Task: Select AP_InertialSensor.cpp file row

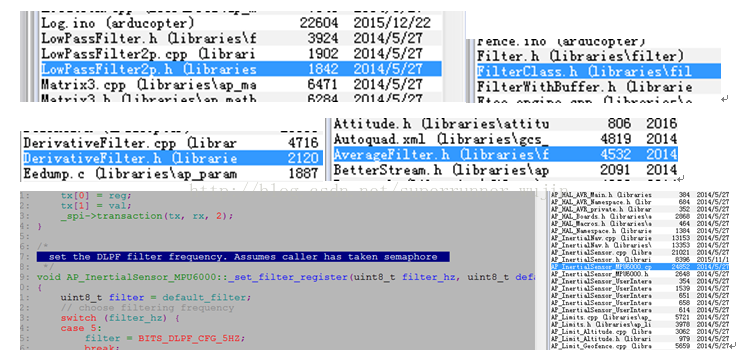Action: coord(640,252)
